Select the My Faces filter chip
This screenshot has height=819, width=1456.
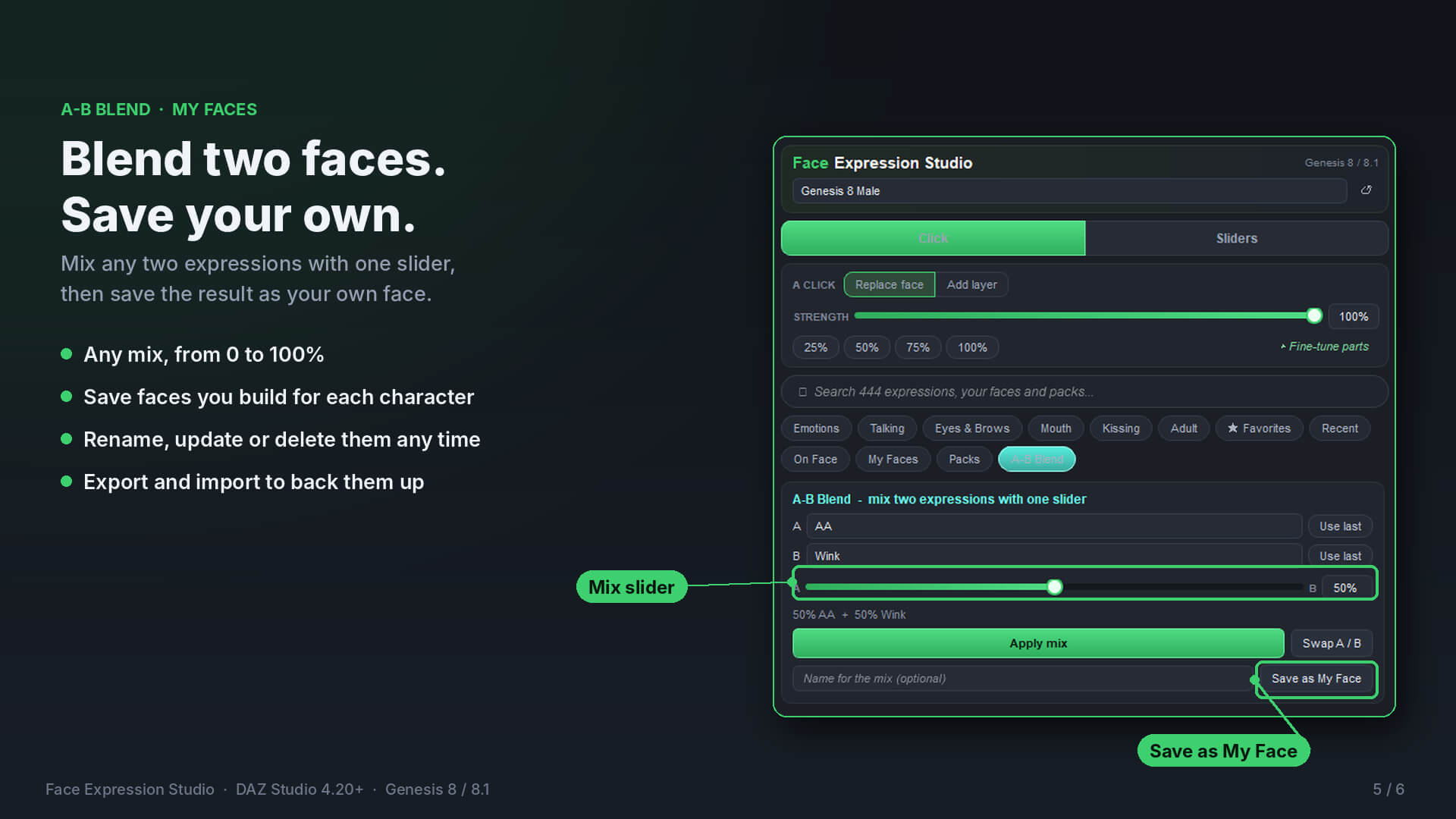tap(893, 460)
